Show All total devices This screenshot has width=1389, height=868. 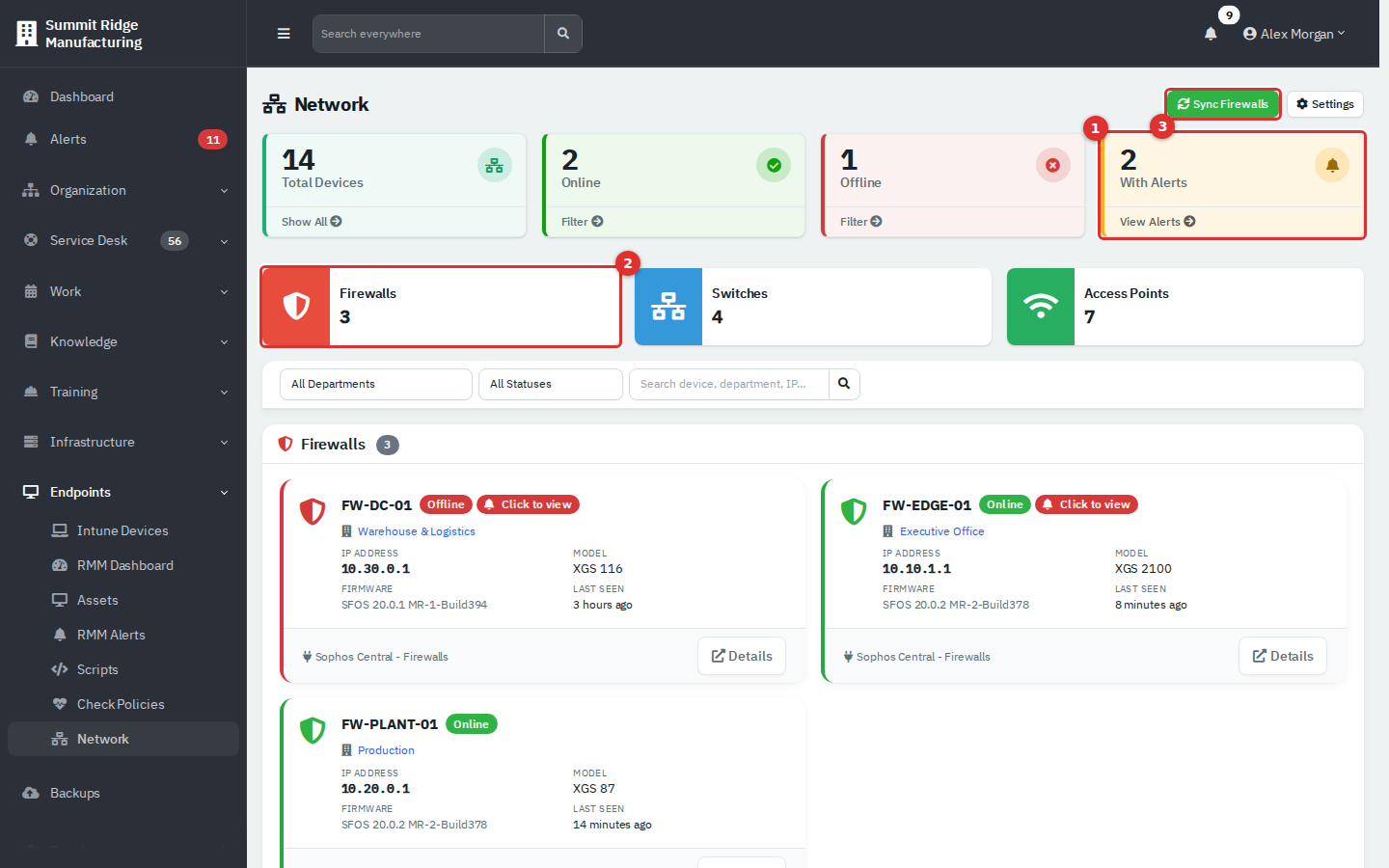tap(312, 222)
